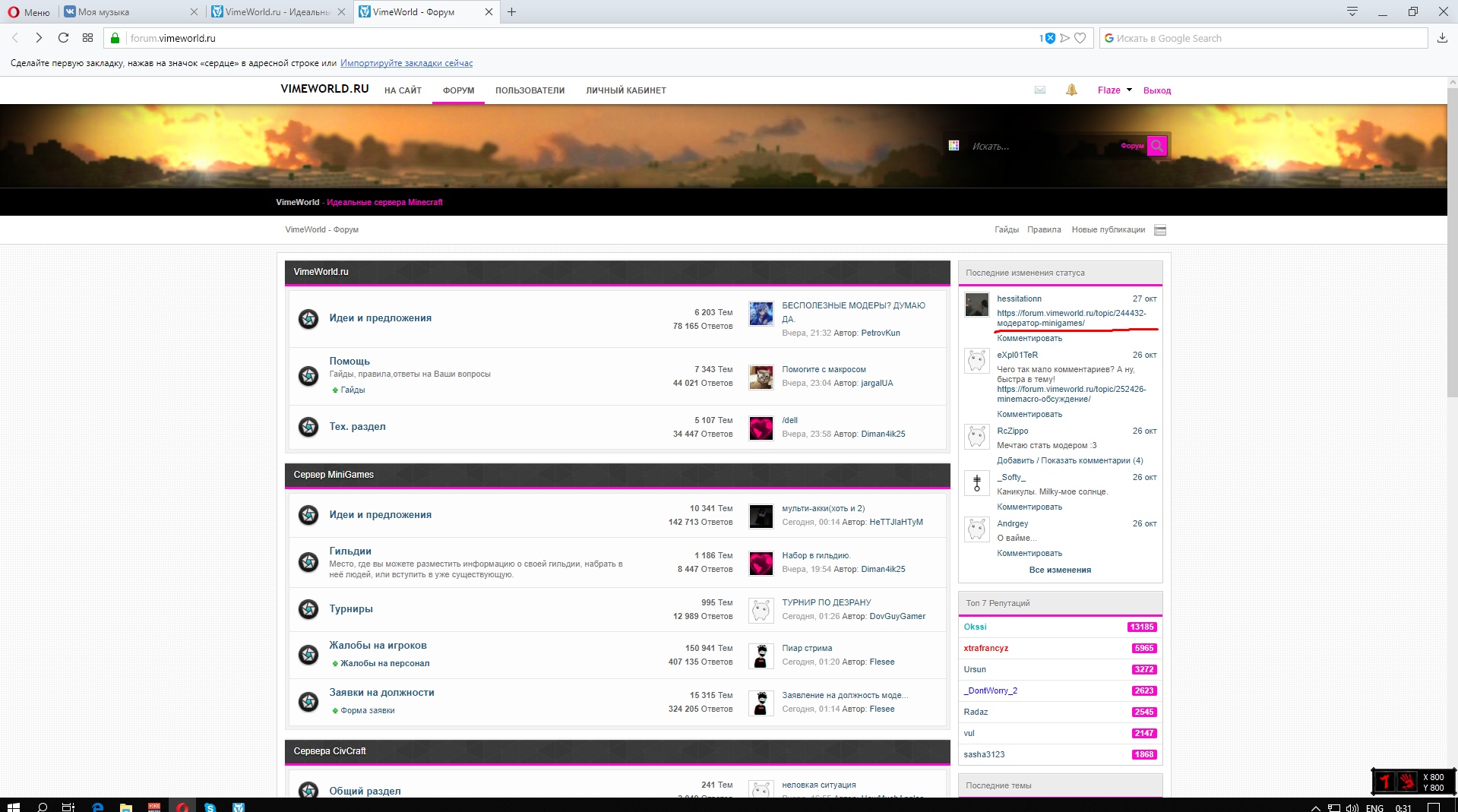1458x812 pixels.
Task: Open browser downloads arrow icon
Action: tap(1442, 38)
